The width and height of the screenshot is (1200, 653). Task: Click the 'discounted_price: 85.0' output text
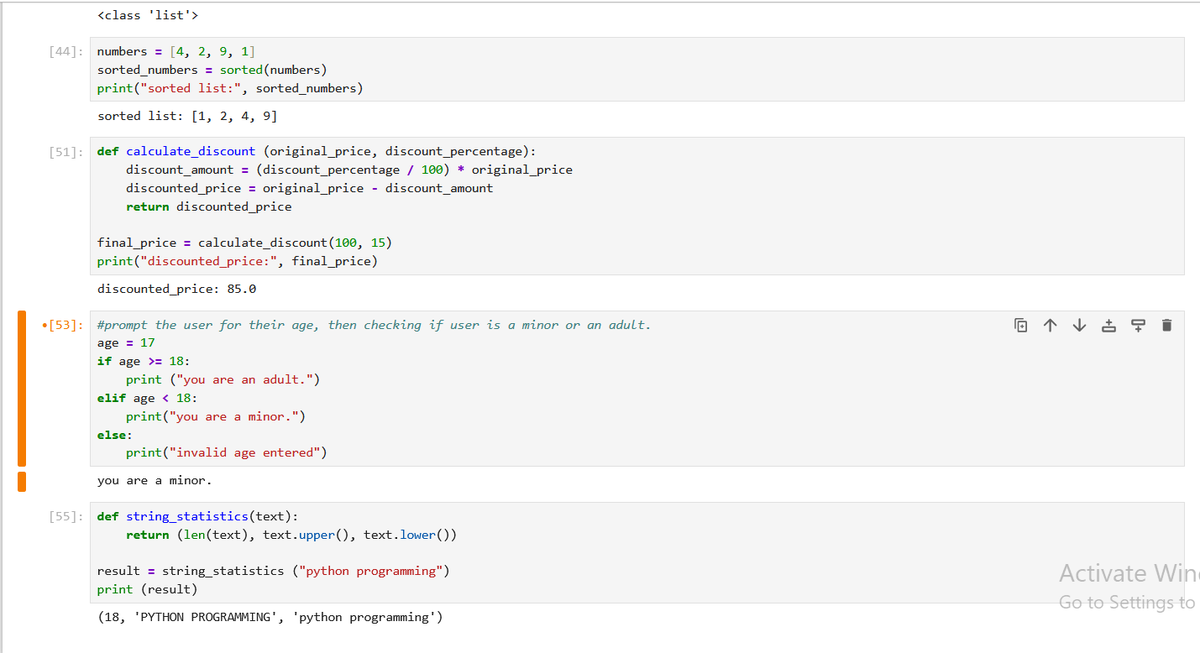[x=177, y=289]
